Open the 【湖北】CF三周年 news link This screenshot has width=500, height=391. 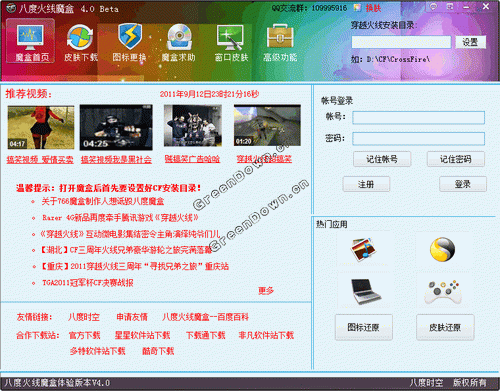126,250
